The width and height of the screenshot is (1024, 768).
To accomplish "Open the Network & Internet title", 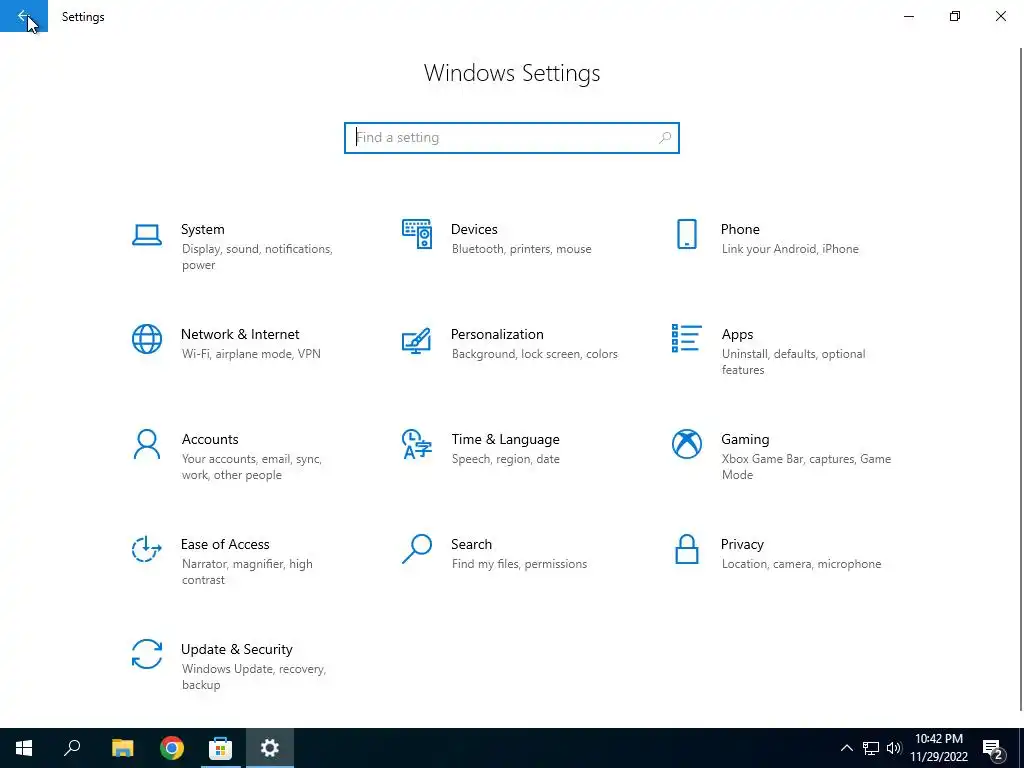I will [x=240, y=334].
